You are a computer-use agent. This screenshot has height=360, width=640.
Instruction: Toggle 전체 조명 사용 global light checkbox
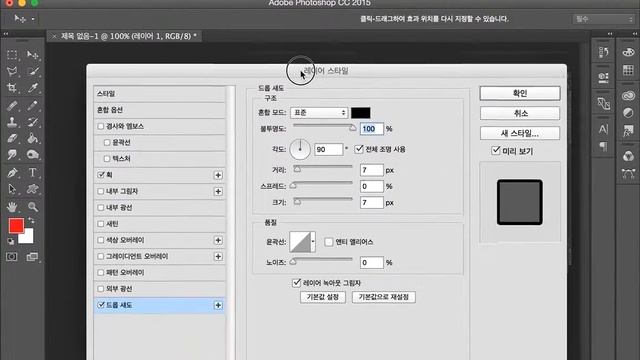[x=359, y=149]
